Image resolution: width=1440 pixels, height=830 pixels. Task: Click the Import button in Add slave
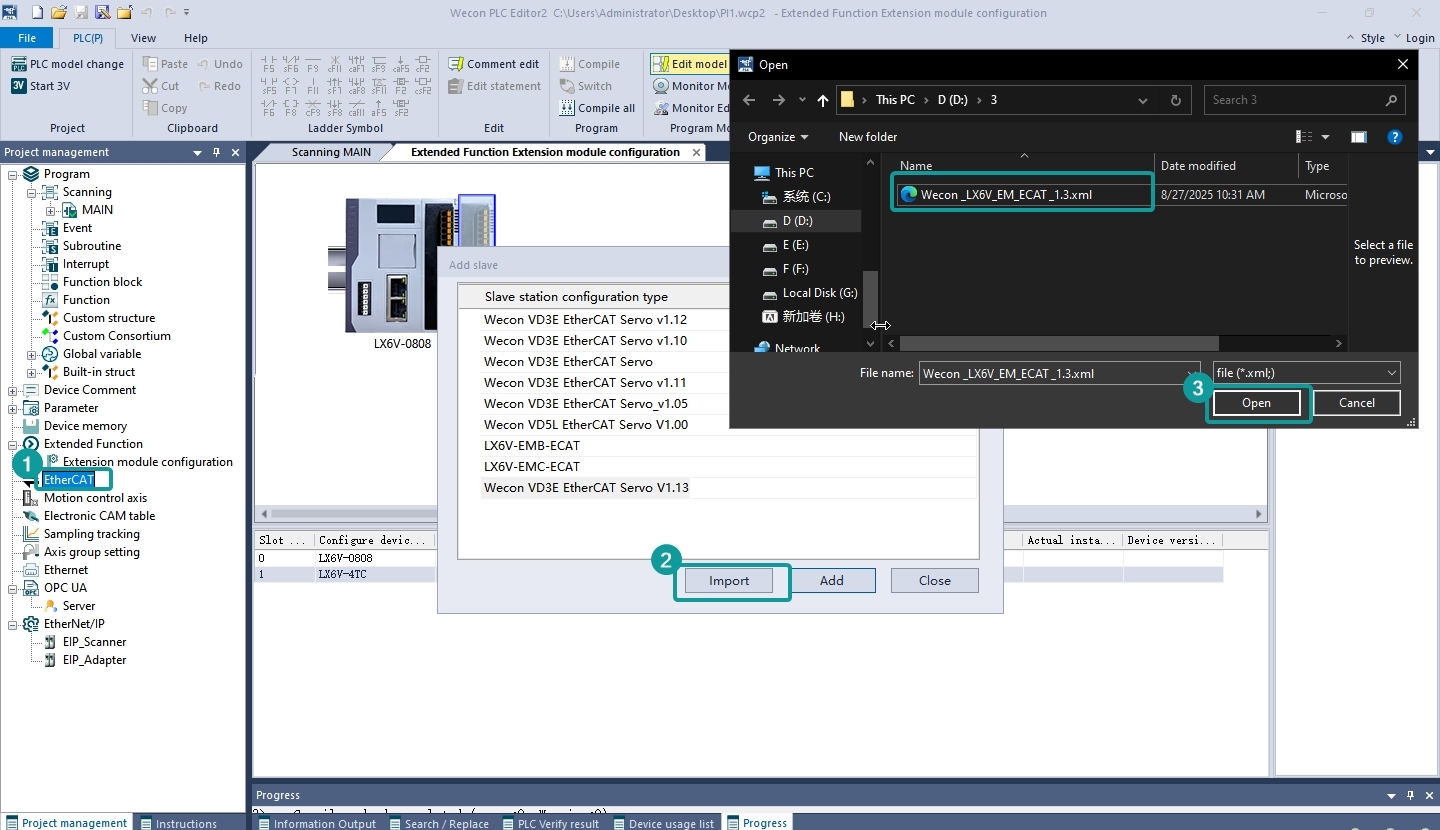(x=729, y=581)
